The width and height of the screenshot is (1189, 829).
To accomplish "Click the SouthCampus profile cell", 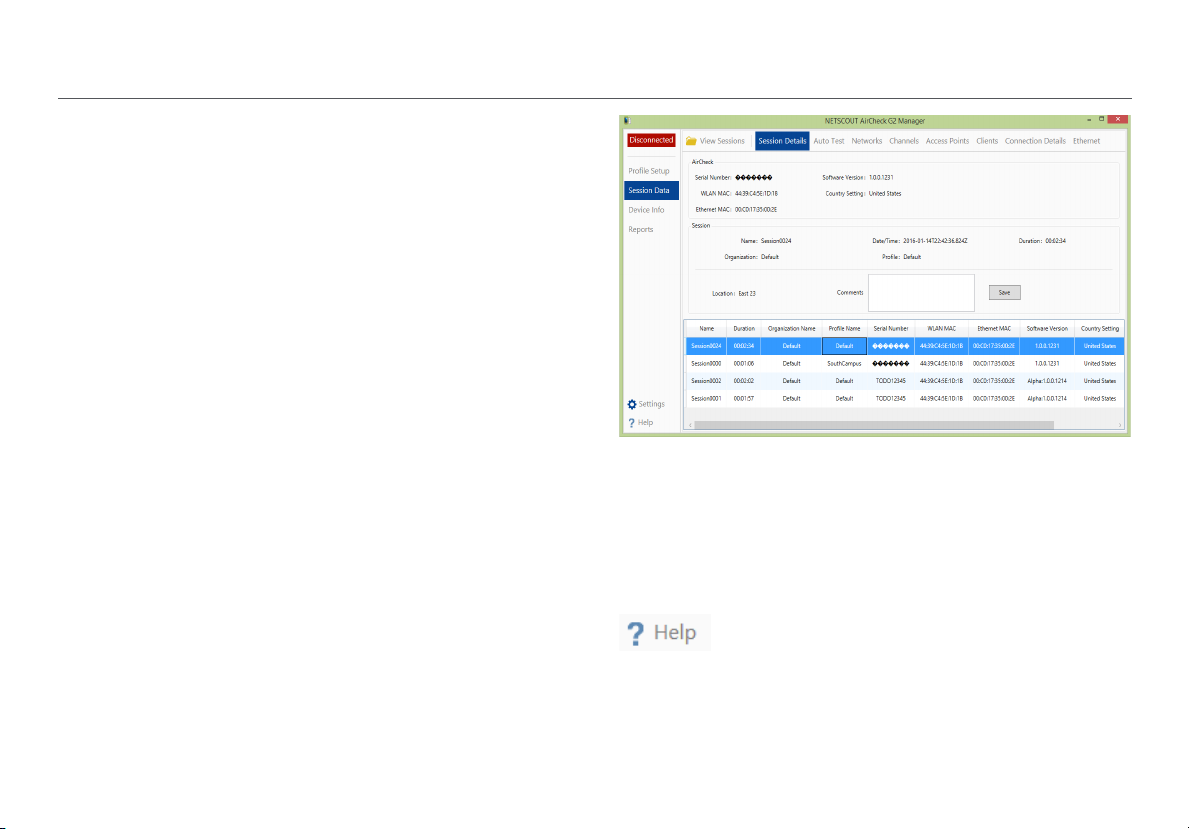I will (x=844, y=364).
